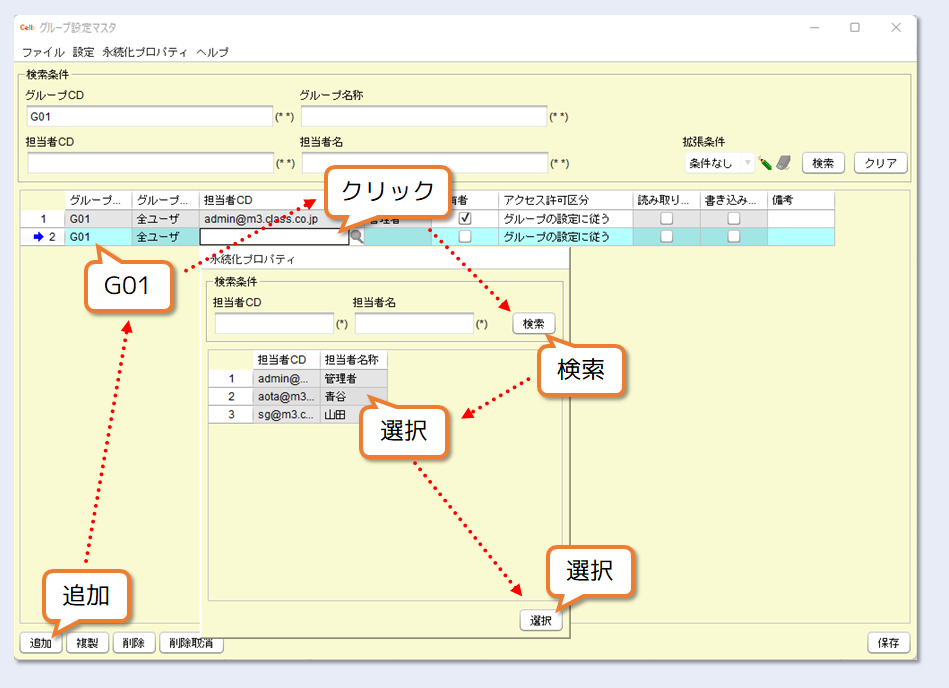
Task: Select the sg@m3.c... row in popup list
Action: 298,414
